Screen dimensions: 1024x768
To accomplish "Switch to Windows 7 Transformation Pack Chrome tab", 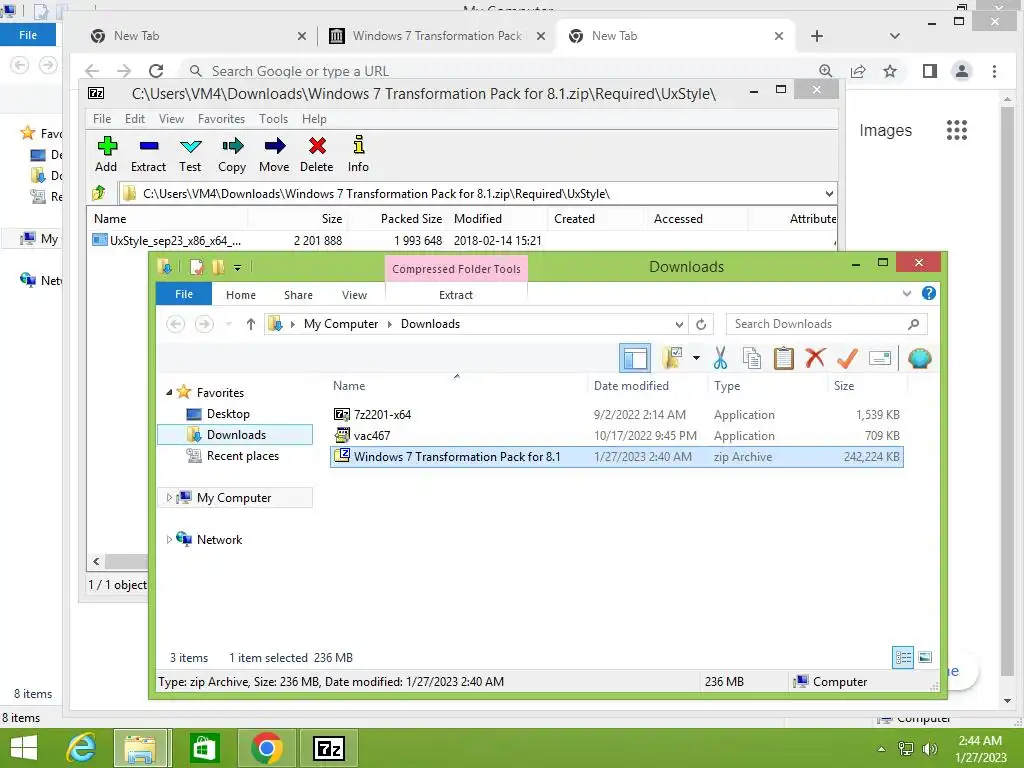I will [436, 36].
